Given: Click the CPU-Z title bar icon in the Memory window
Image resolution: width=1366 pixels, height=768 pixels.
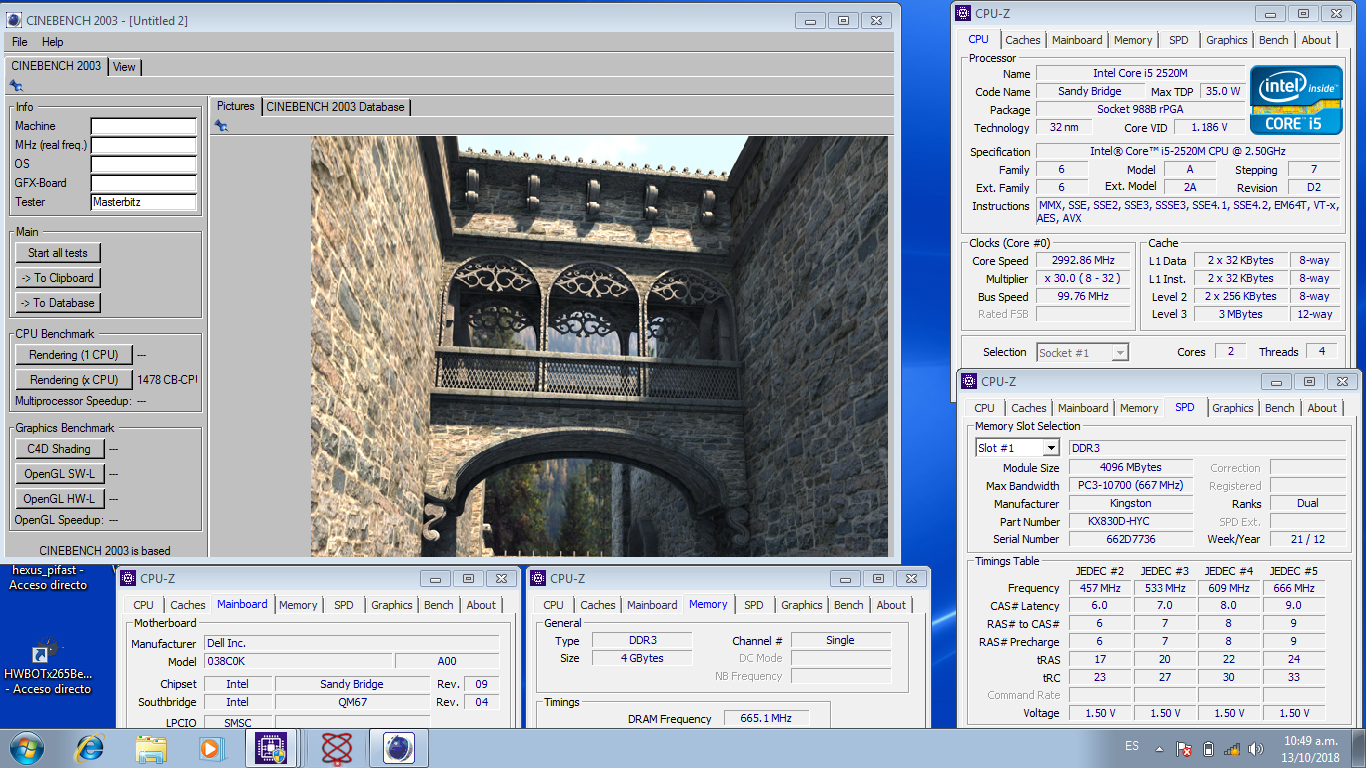Looking at the screenshot, I should (x=538, y=578).
